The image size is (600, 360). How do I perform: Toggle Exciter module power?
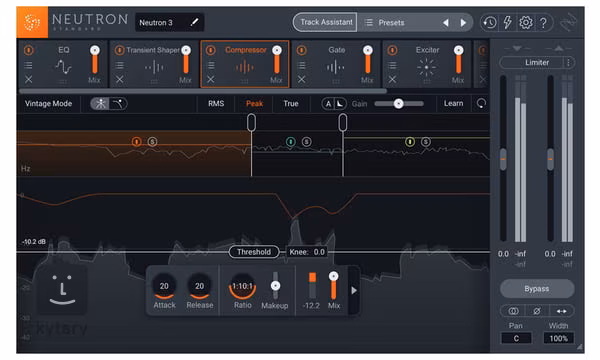393,50
